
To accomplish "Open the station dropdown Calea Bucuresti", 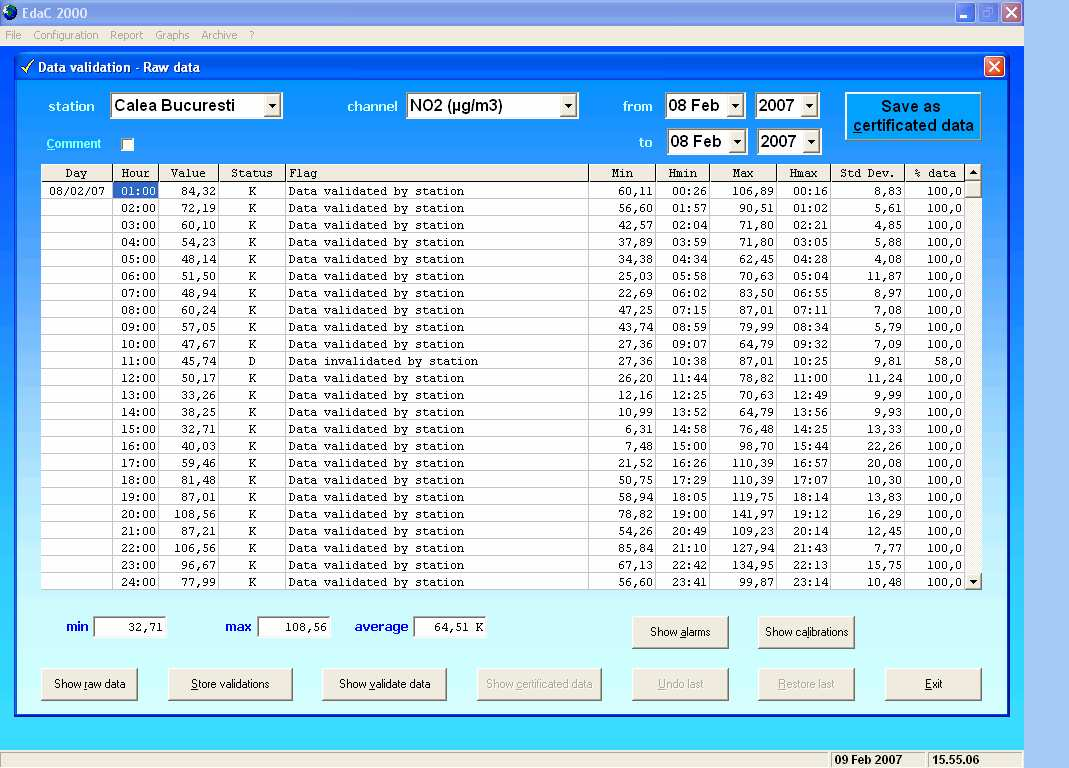I will click(x=272, y=106).
